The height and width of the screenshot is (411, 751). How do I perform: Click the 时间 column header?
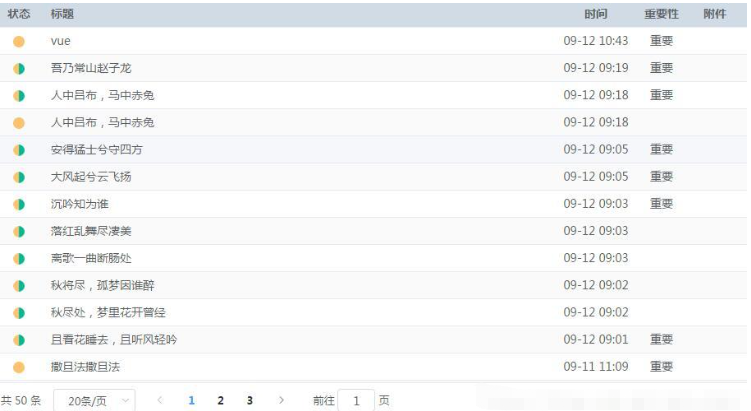[x=596, y=14]
